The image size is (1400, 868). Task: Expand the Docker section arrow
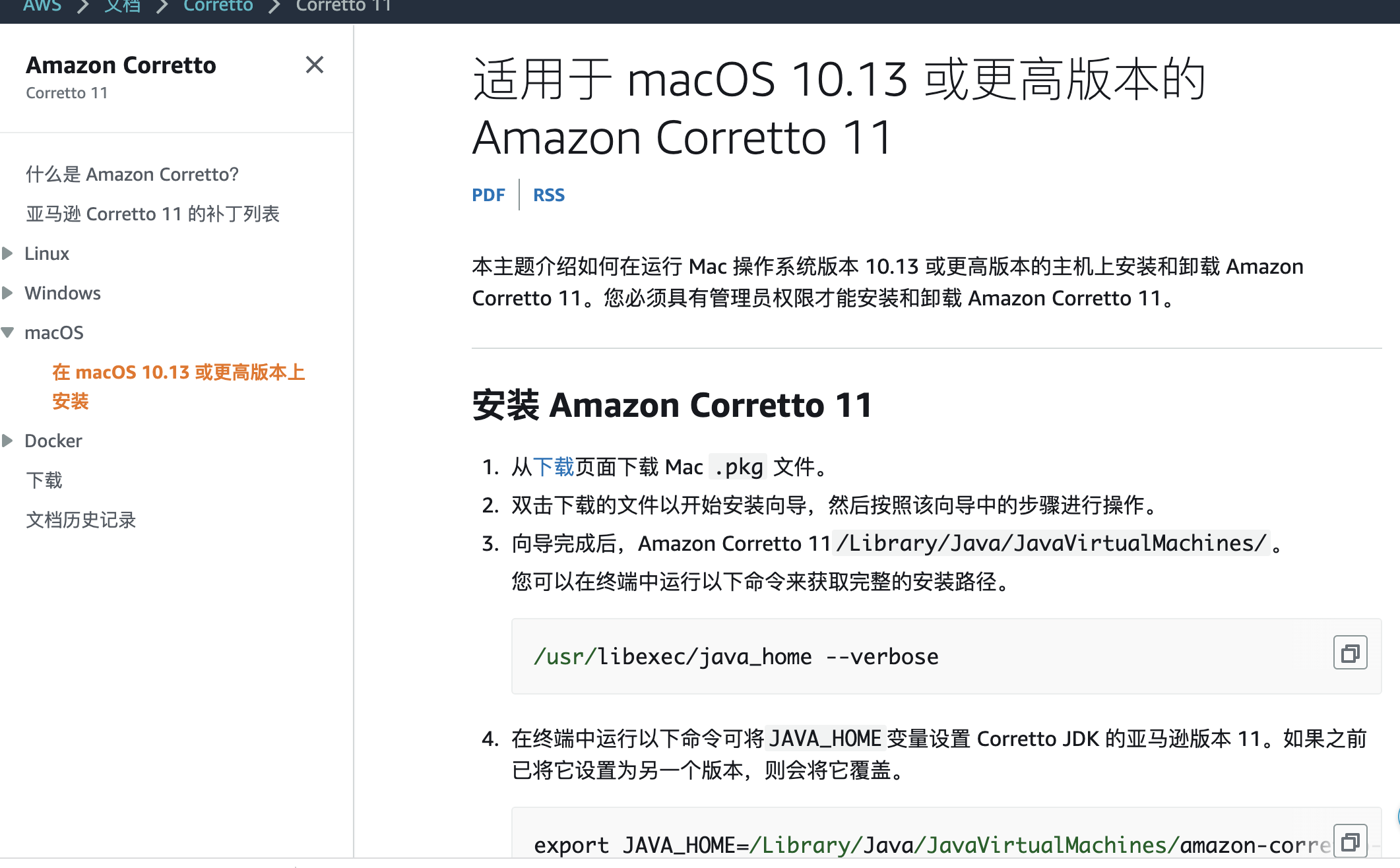[x=8, y=441]
